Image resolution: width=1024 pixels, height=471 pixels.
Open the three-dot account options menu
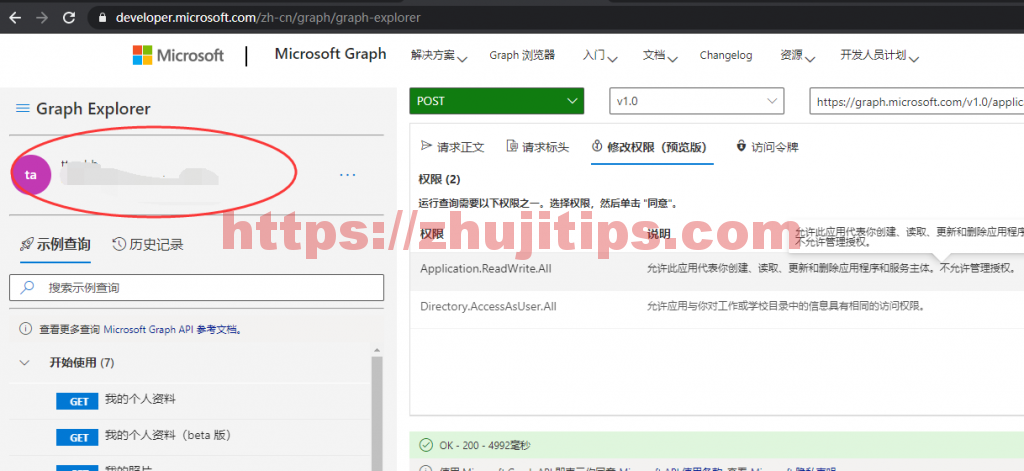pos(347,175)
